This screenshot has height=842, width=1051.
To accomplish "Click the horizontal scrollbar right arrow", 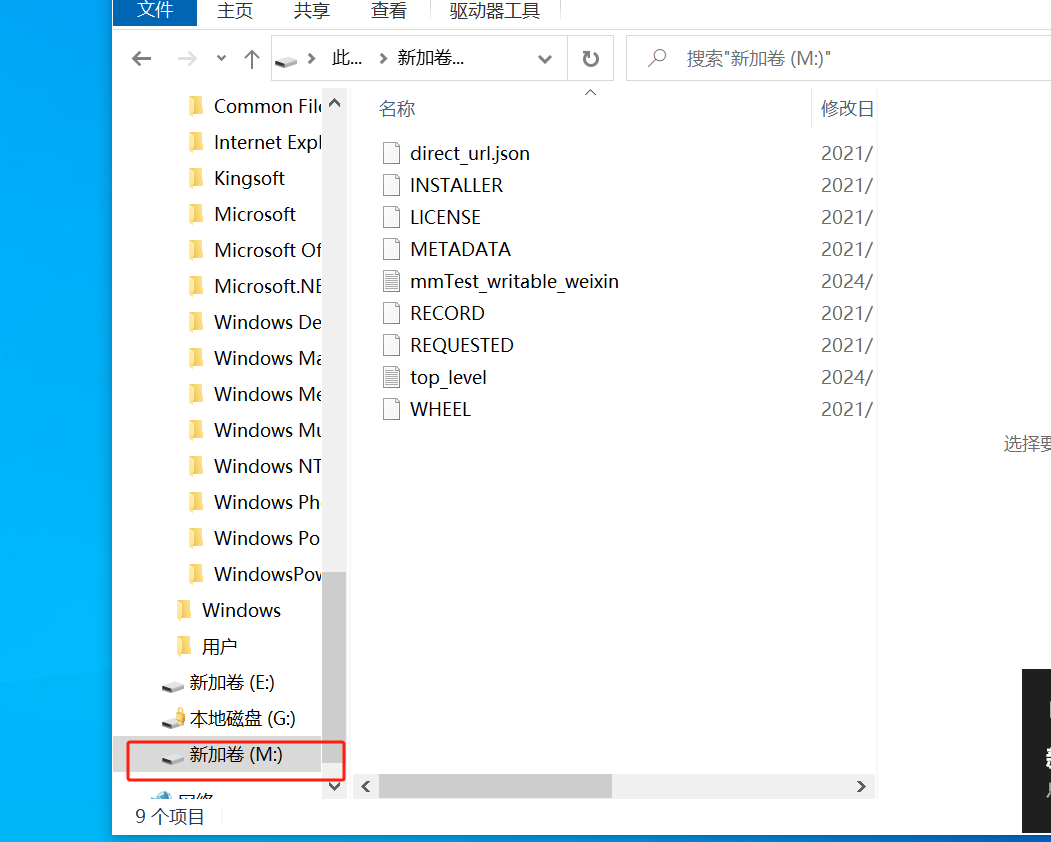I will 861,787.
